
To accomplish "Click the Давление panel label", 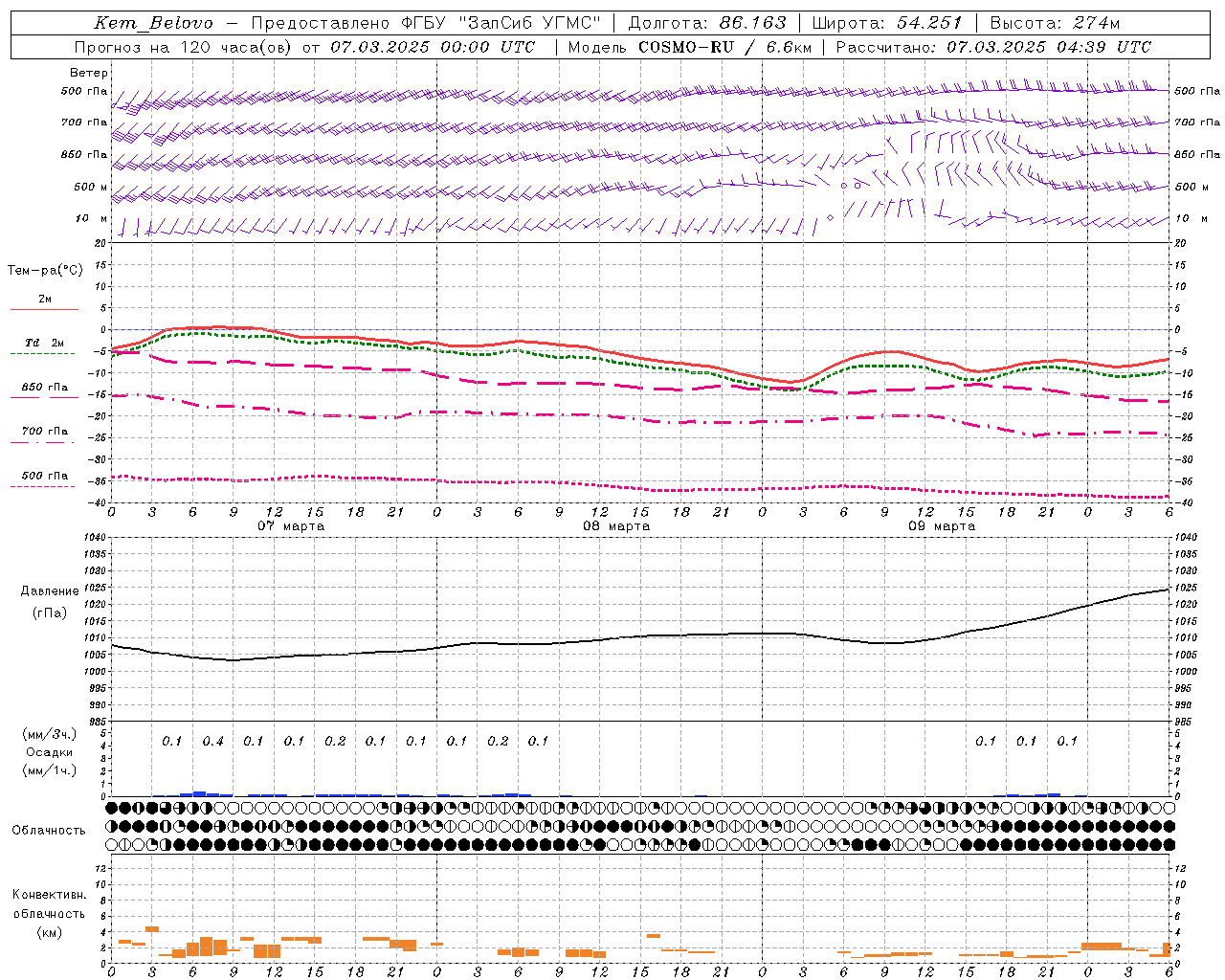I will [50, 591].
